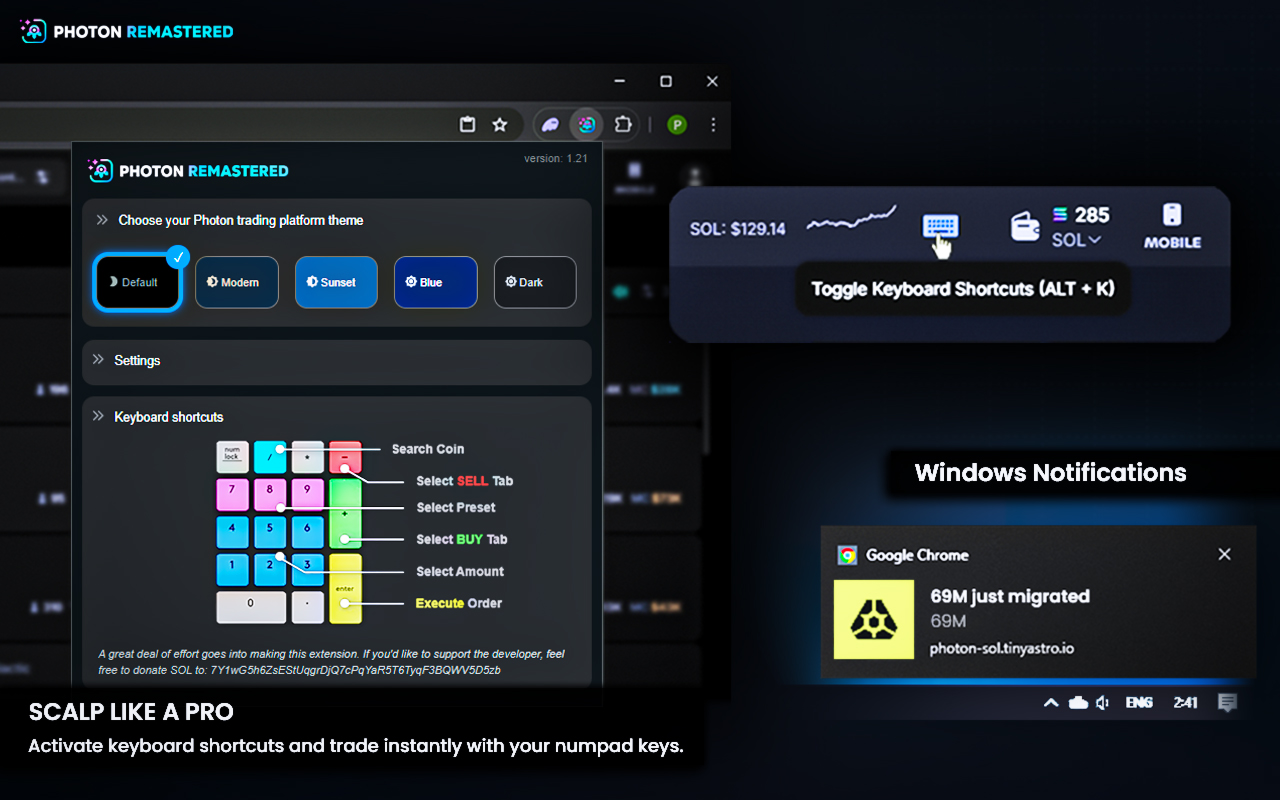Click the yellow enter key to Execute Order

point(345,589)
